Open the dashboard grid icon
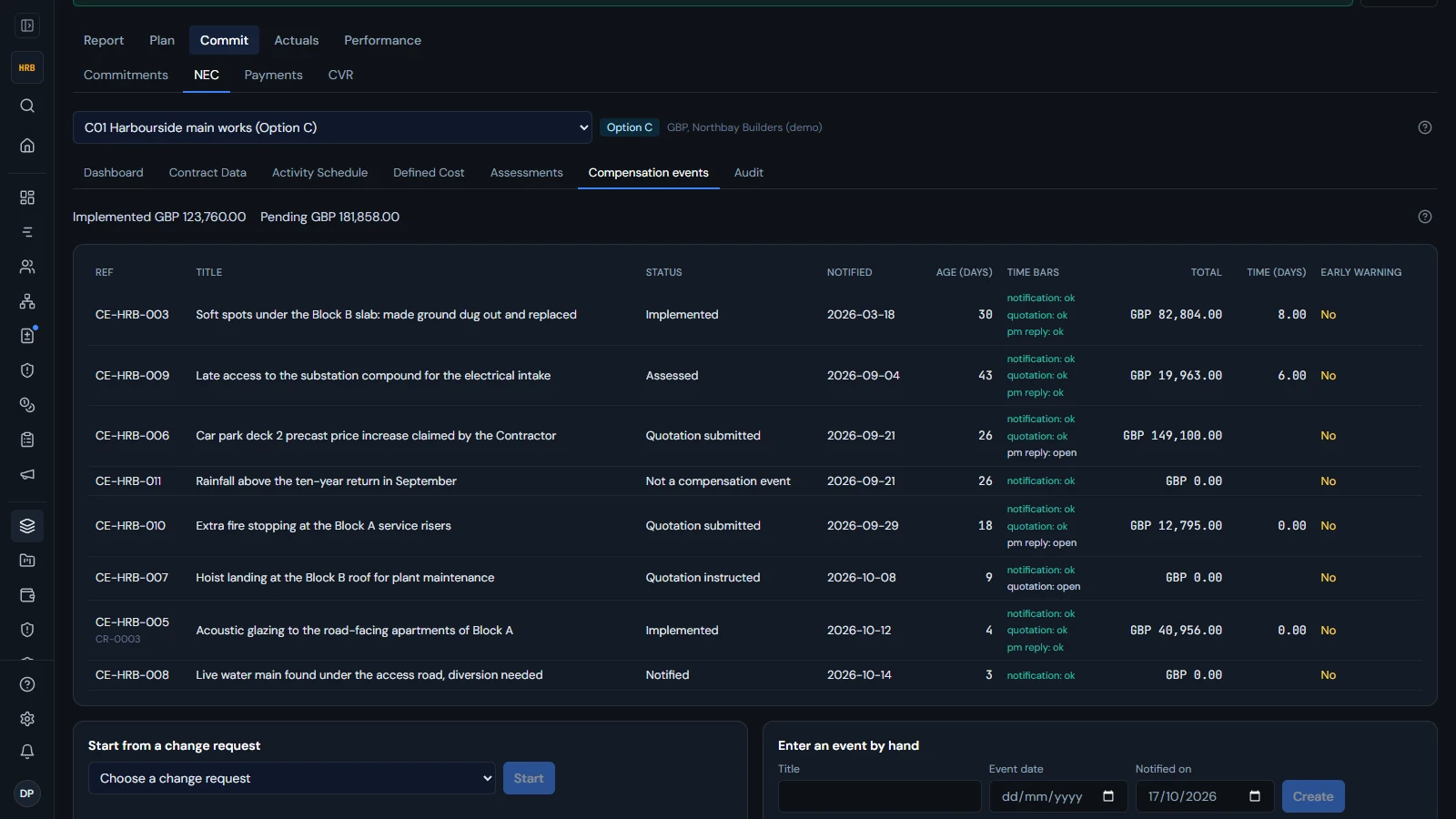 [27, 197]
